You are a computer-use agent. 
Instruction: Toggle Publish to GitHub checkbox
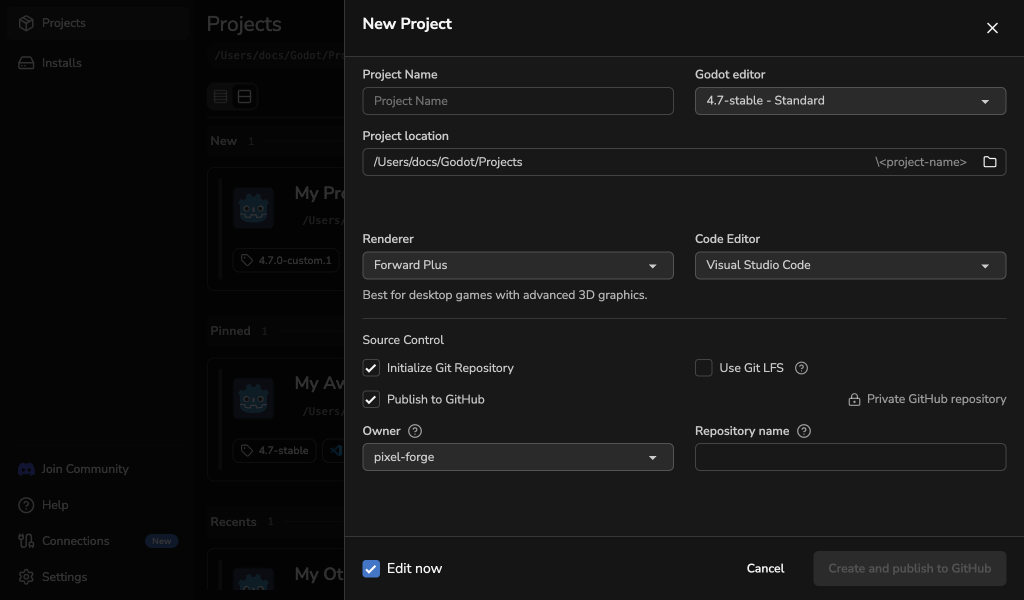[371, 400]
